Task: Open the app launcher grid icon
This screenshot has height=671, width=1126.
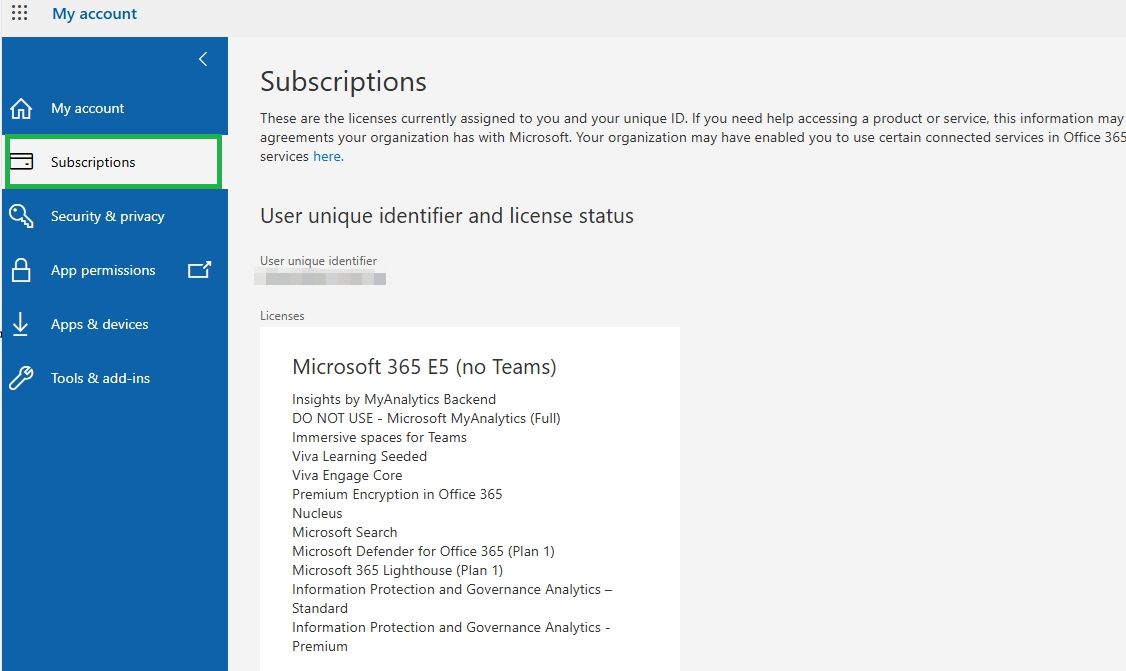Action: 19,13
